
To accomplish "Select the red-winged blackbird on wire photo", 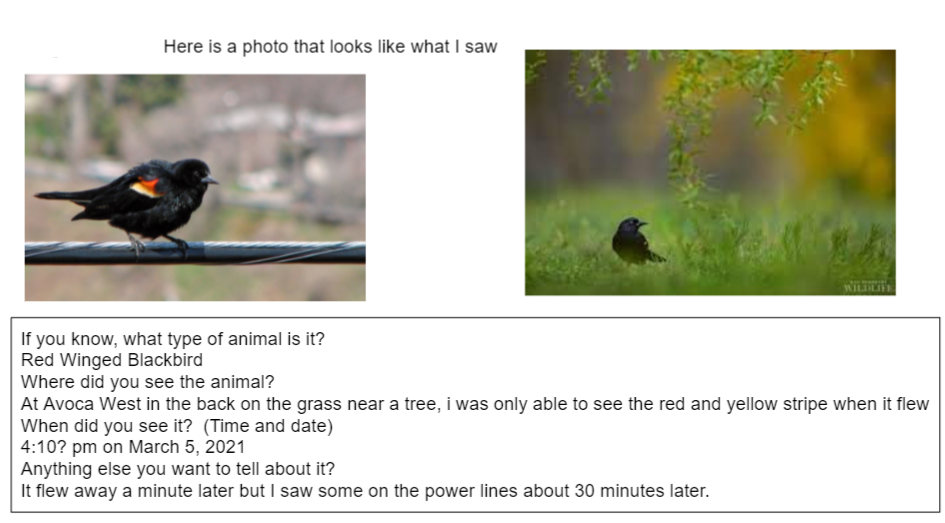I will click(x=195, y=187).
